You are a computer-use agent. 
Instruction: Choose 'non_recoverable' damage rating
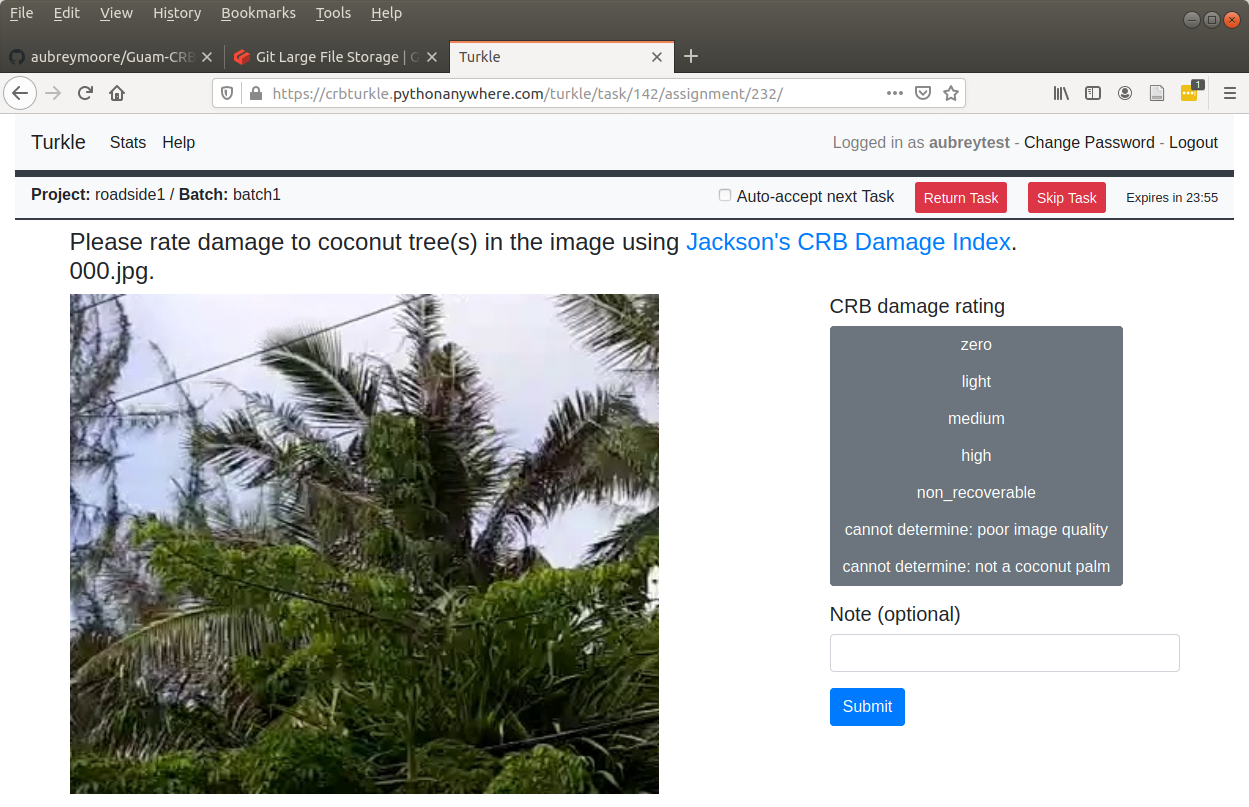pyautogui.click(x=976, y=493)
